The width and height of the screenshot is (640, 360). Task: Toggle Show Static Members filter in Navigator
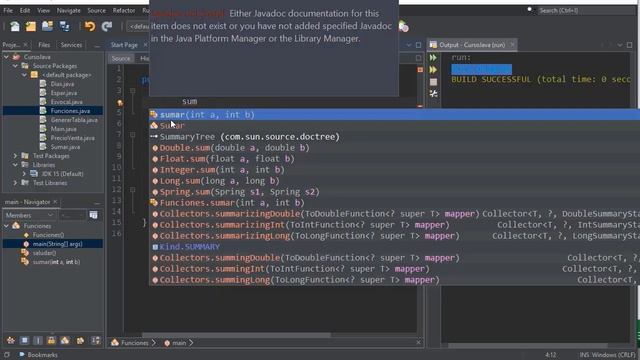[38, 340]
